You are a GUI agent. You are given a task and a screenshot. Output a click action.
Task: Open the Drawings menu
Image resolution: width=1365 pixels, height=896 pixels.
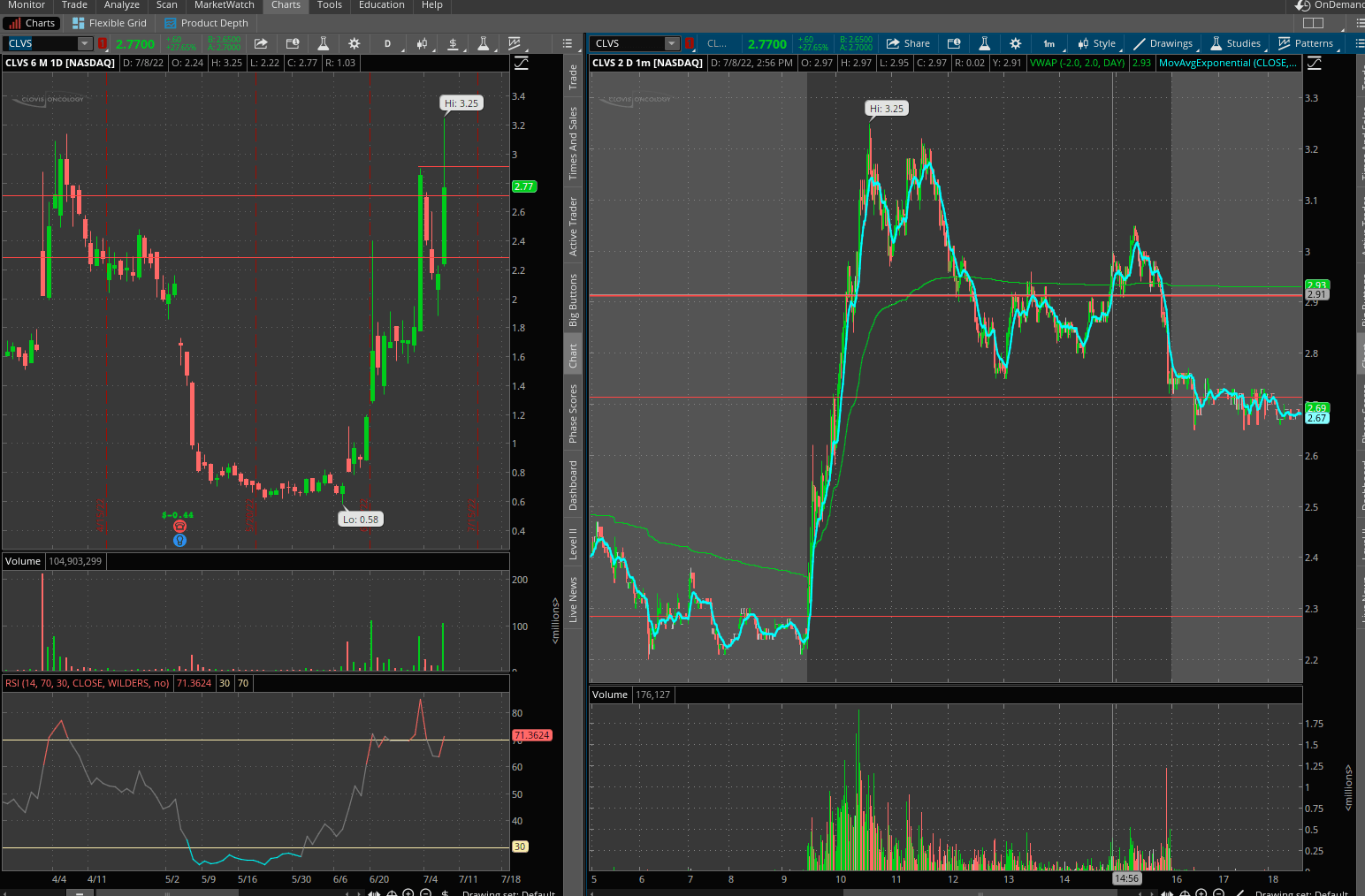tap(1163, 43)
